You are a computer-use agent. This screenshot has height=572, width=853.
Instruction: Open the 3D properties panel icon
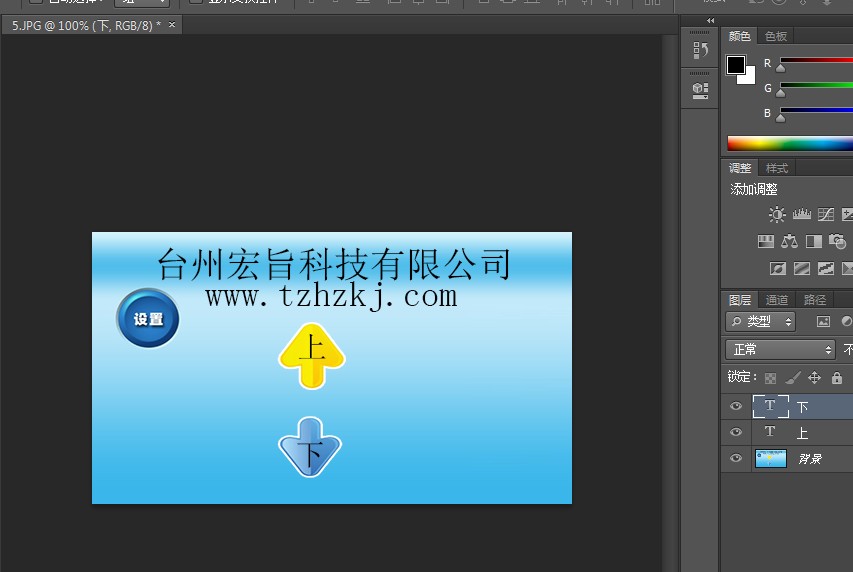pyautogui.click(x=700, y=90)
